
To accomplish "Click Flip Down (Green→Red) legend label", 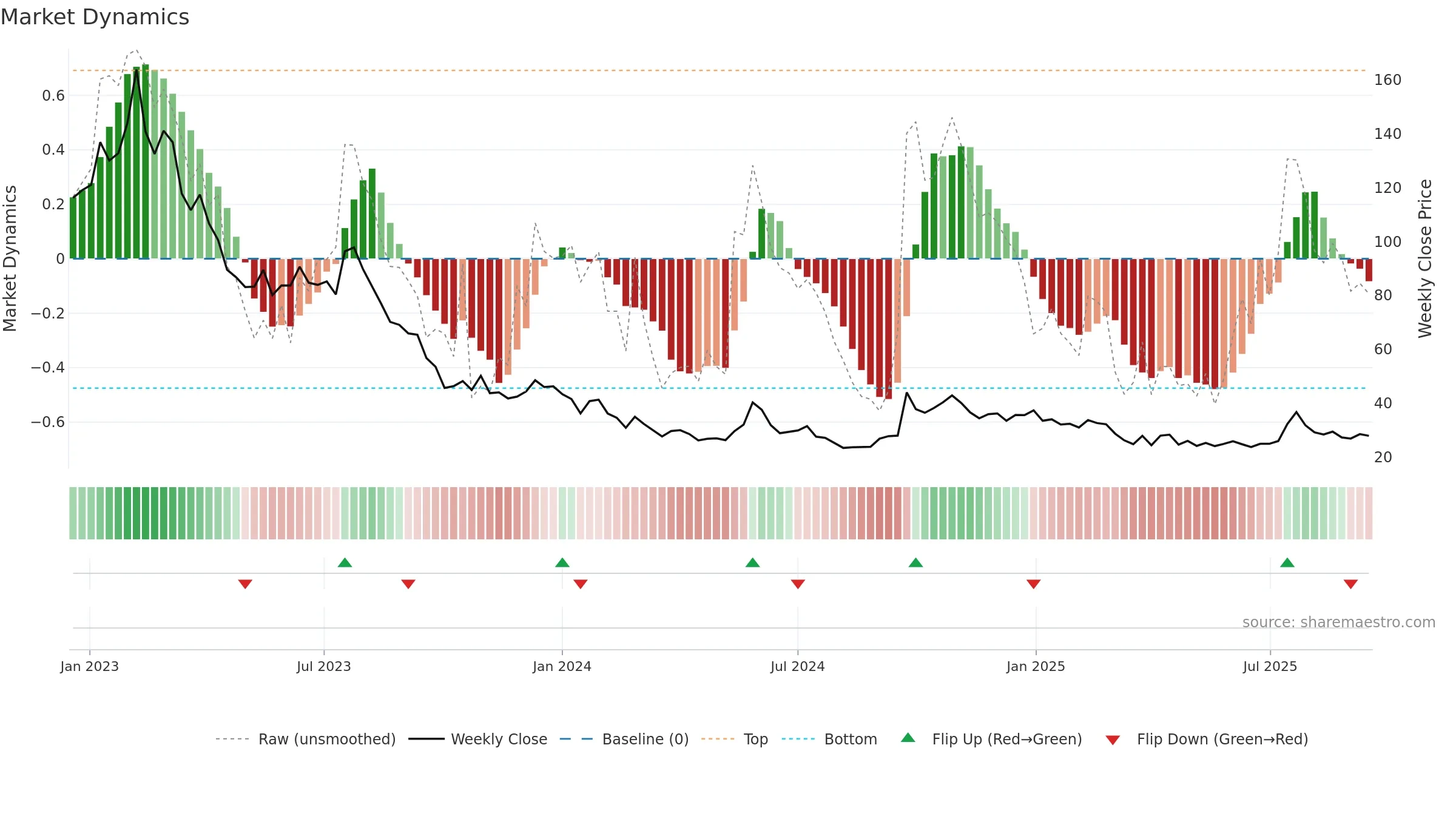I will [x=1222, y=739].
